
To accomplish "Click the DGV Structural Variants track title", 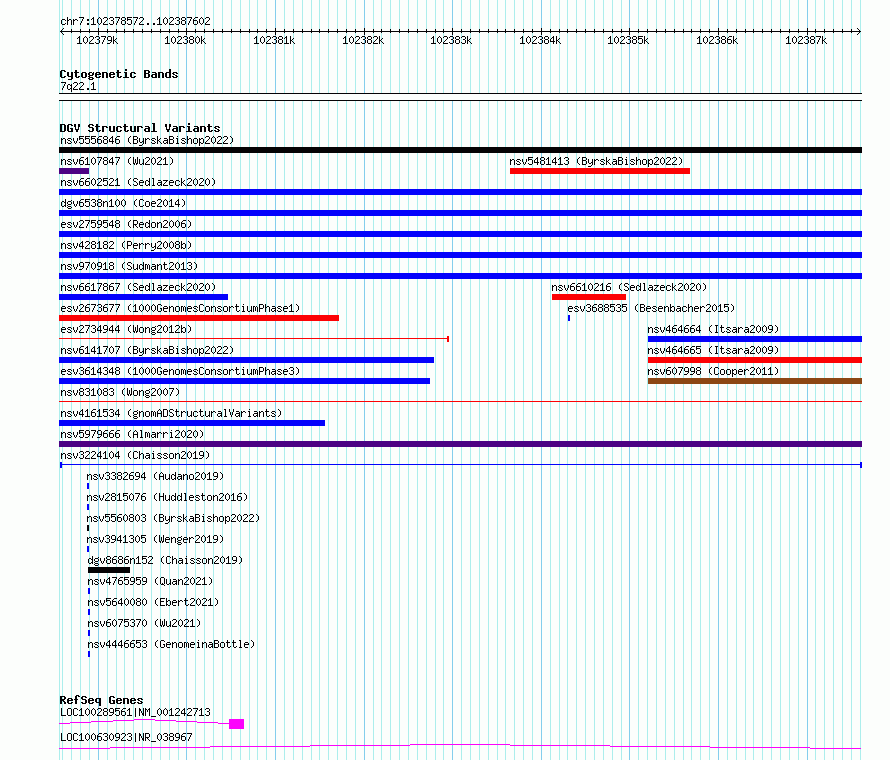I will tap(140, 128).
